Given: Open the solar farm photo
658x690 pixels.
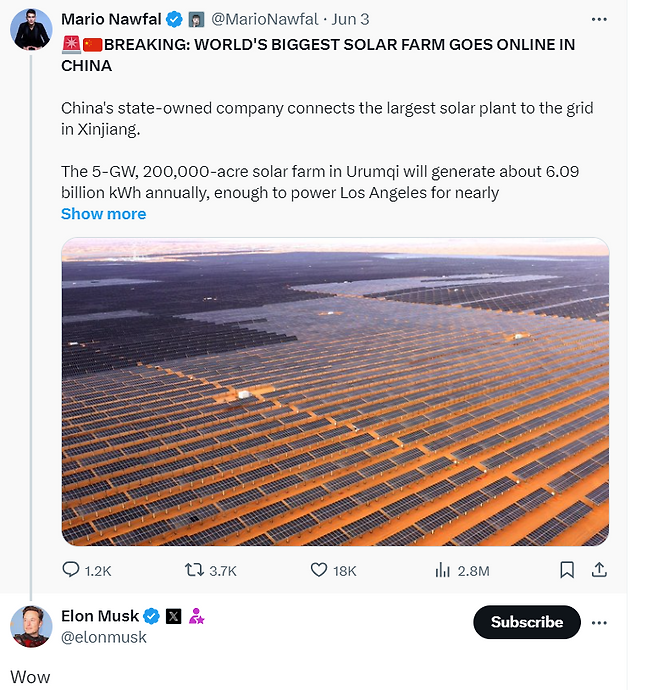Looking at the screenshot, I should pyautogui.click(x=335, y=392).
